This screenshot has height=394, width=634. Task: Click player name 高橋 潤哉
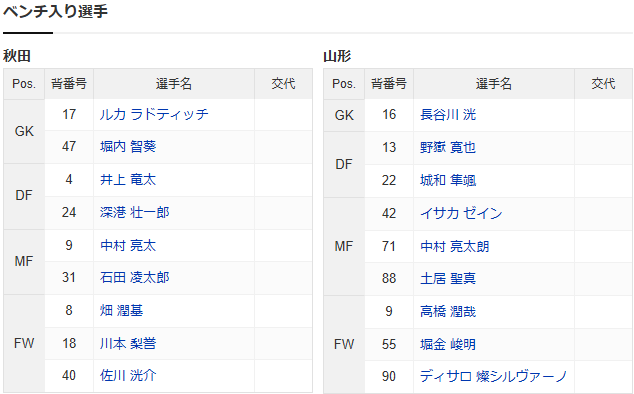448,311
